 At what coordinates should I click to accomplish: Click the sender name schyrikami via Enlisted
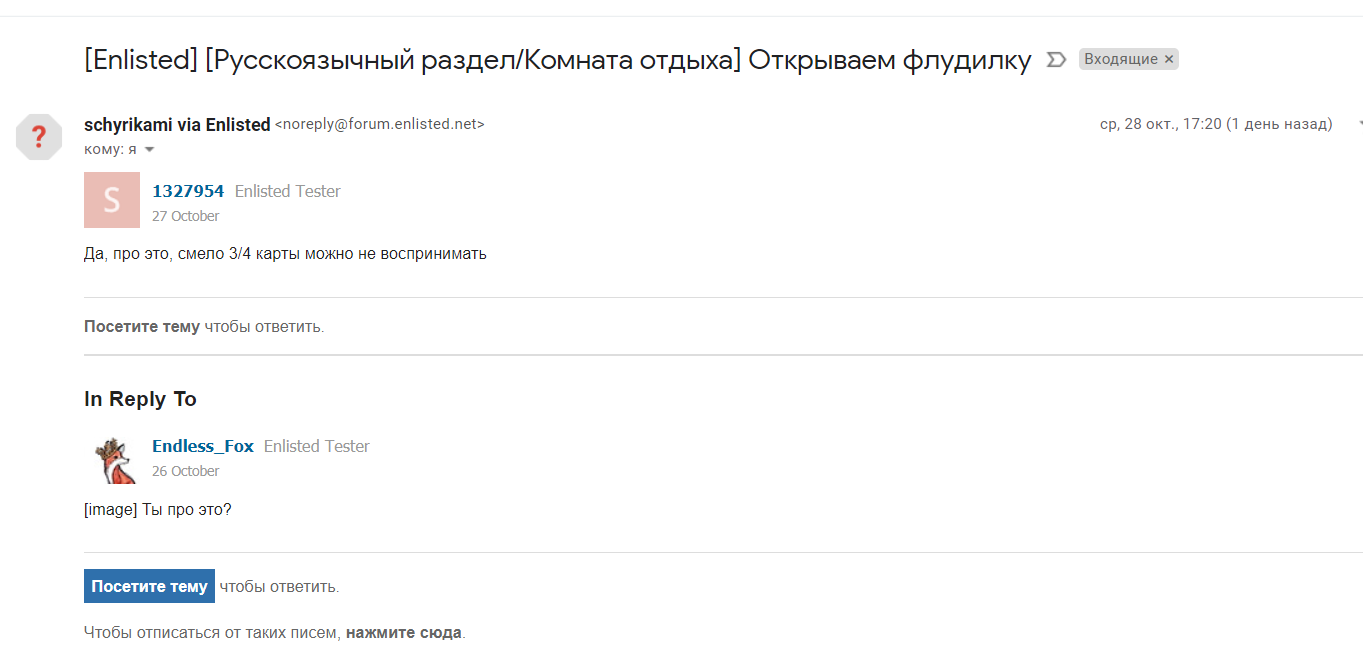tap(177, 125)
